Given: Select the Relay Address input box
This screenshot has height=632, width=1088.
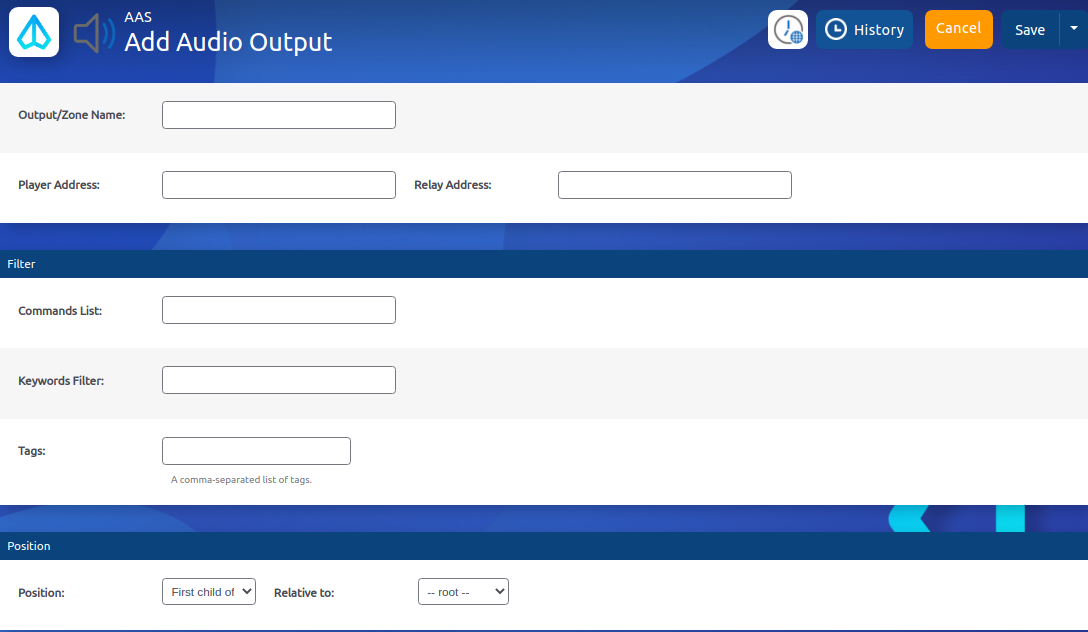Looking at the screenshot, I should point(674,185).
